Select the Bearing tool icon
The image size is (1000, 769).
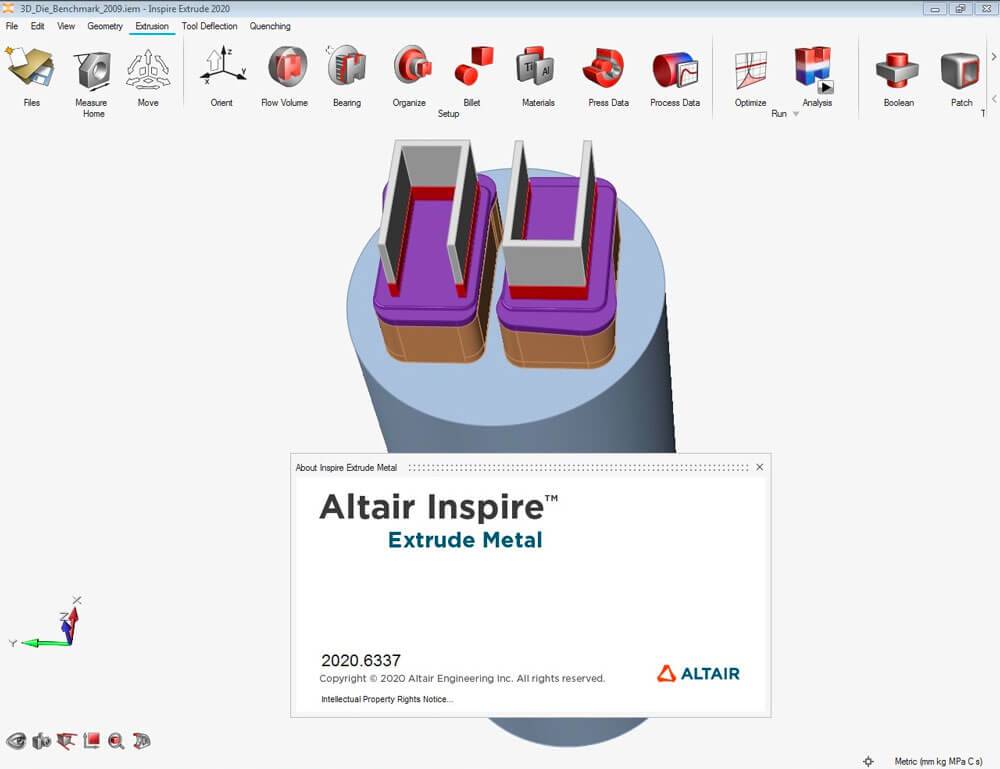coord(346,68)
